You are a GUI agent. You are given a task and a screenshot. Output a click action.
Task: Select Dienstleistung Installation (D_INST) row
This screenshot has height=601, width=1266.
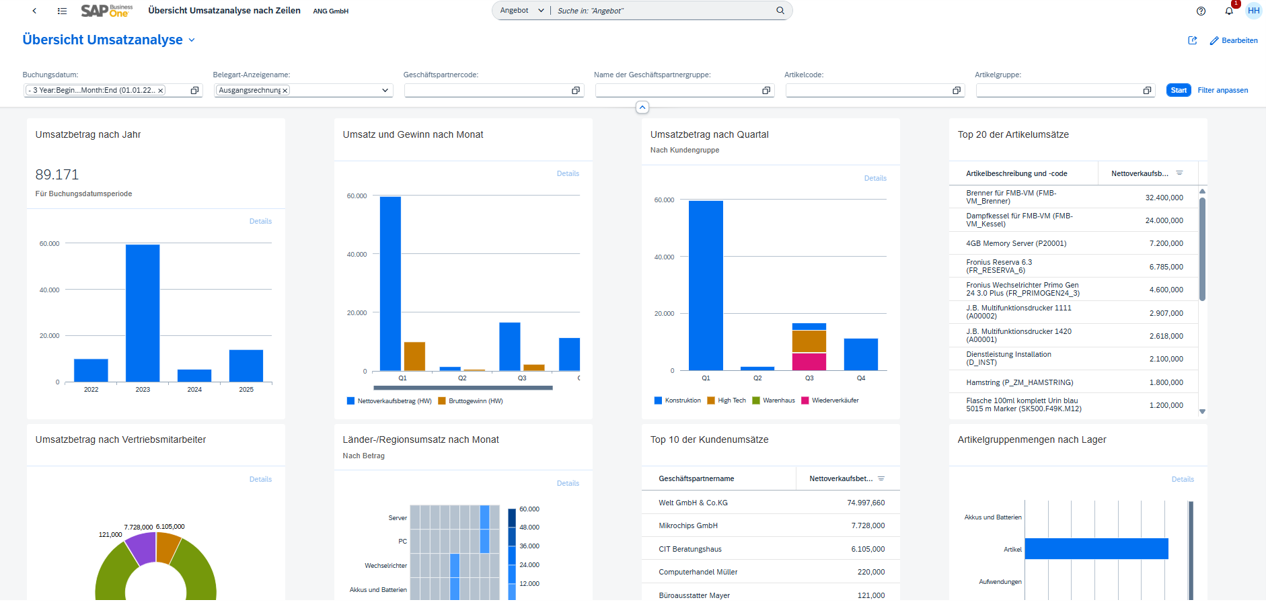(1073, 358)
